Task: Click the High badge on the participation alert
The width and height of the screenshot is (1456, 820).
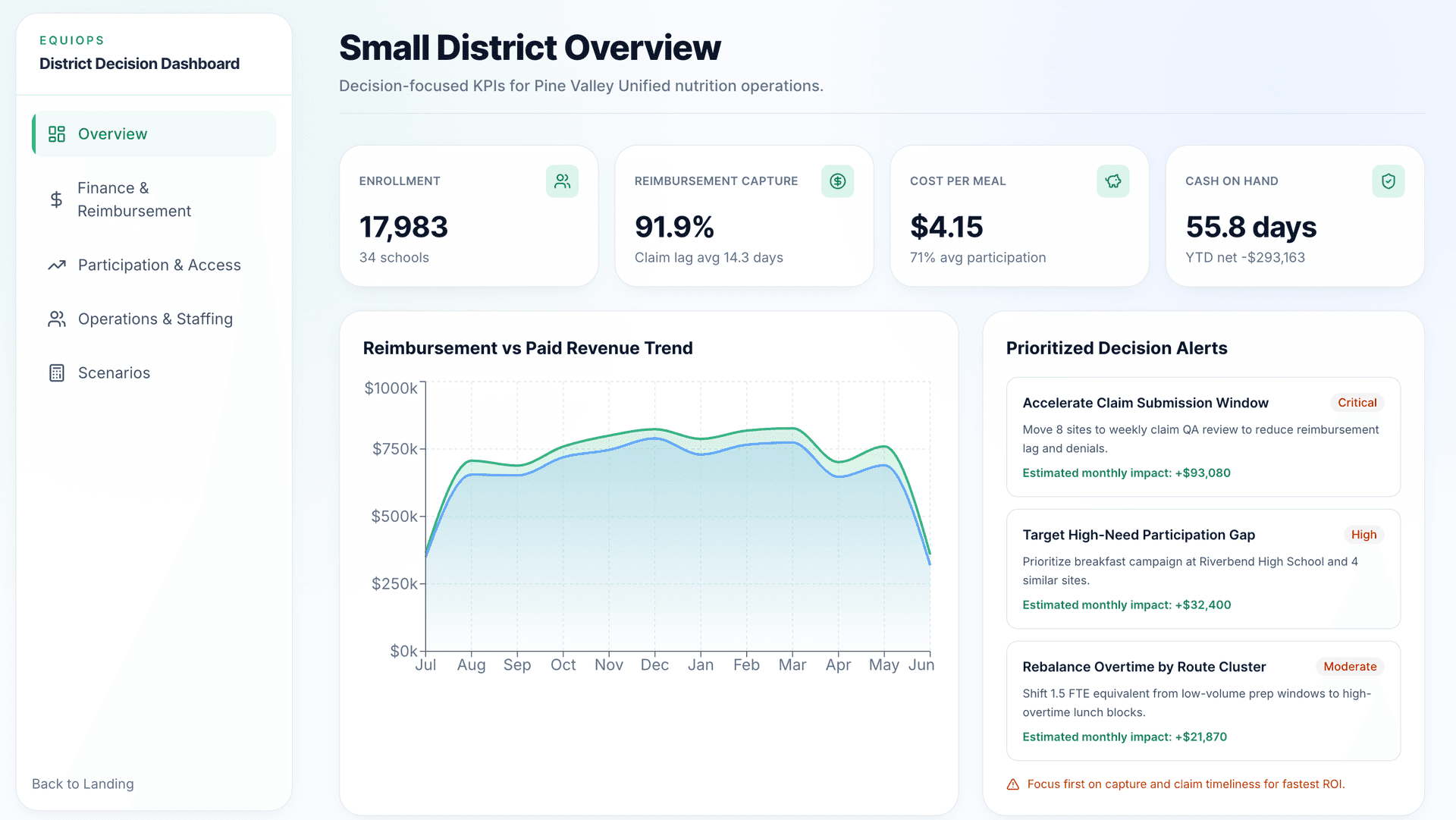Action: click(1363, 535)
